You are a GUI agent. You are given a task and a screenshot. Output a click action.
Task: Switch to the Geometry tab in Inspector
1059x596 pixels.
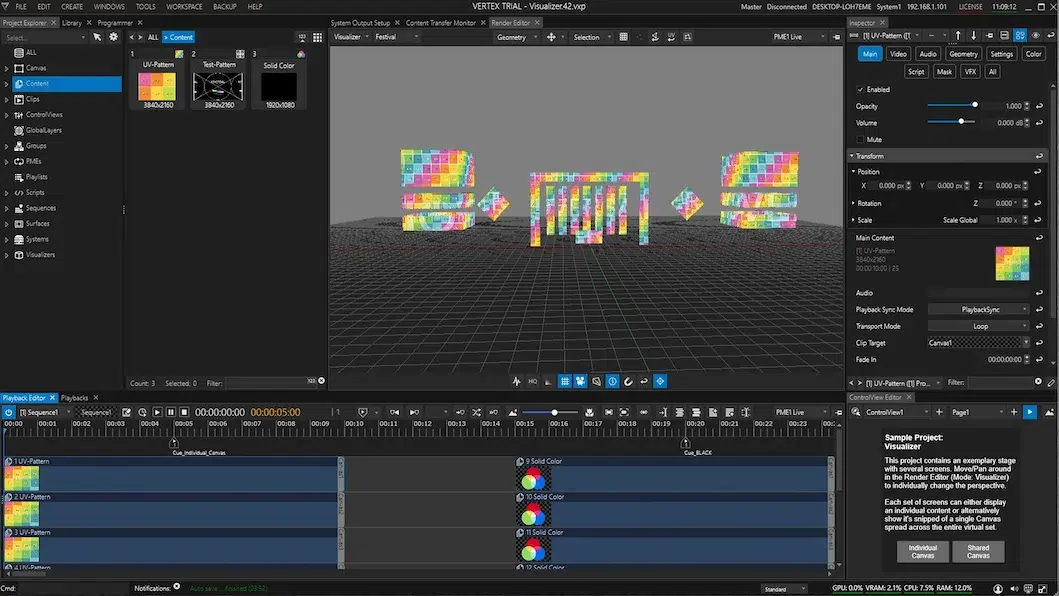963,54
